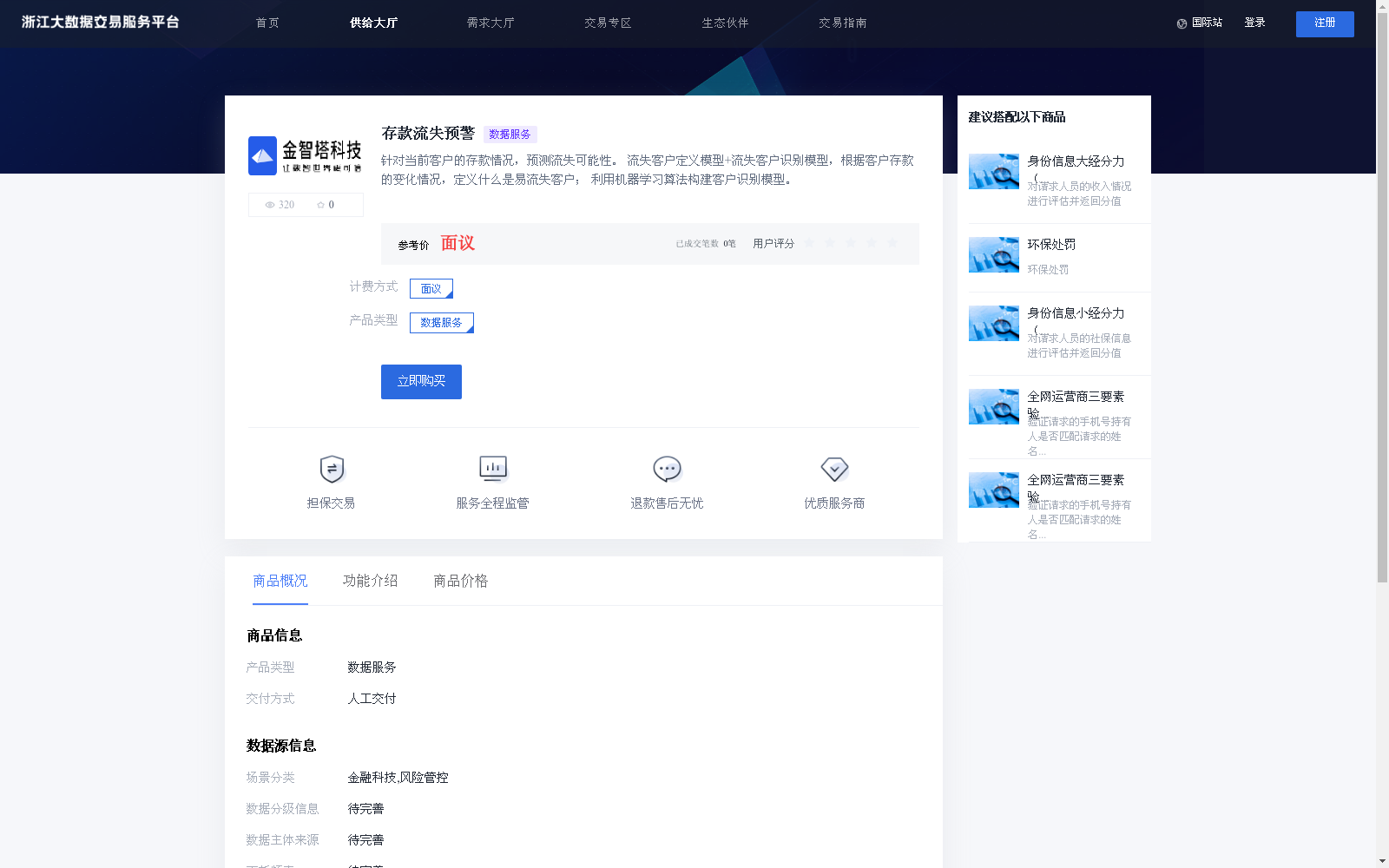Click the fourth user rating star

pyautogui.click(x=872, y=243)
